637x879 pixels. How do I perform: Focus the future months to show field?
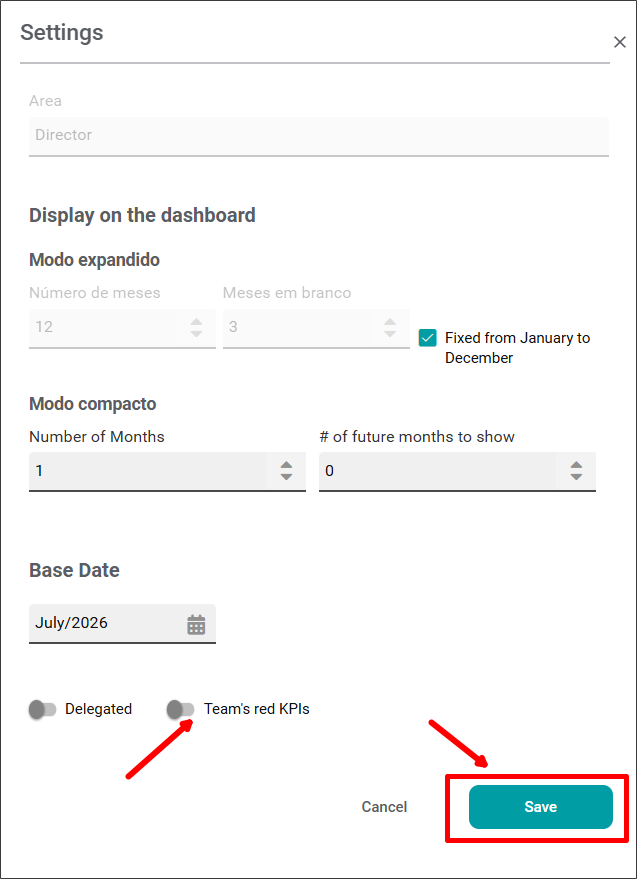(x=457, y=471)
